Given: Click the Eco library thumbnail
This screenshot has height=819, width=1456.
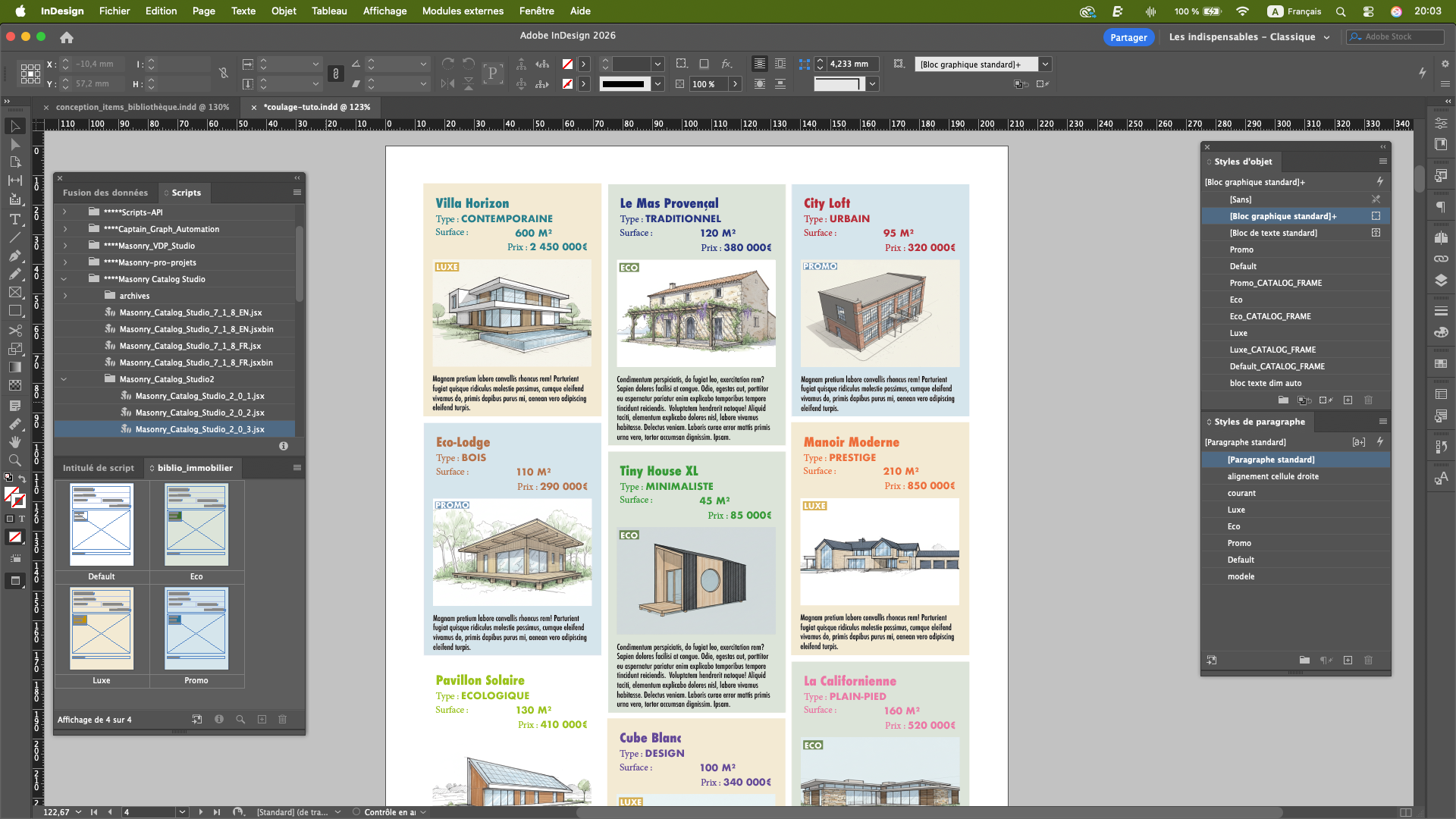Looking at the screenshot, I should [x=196, y=525].
